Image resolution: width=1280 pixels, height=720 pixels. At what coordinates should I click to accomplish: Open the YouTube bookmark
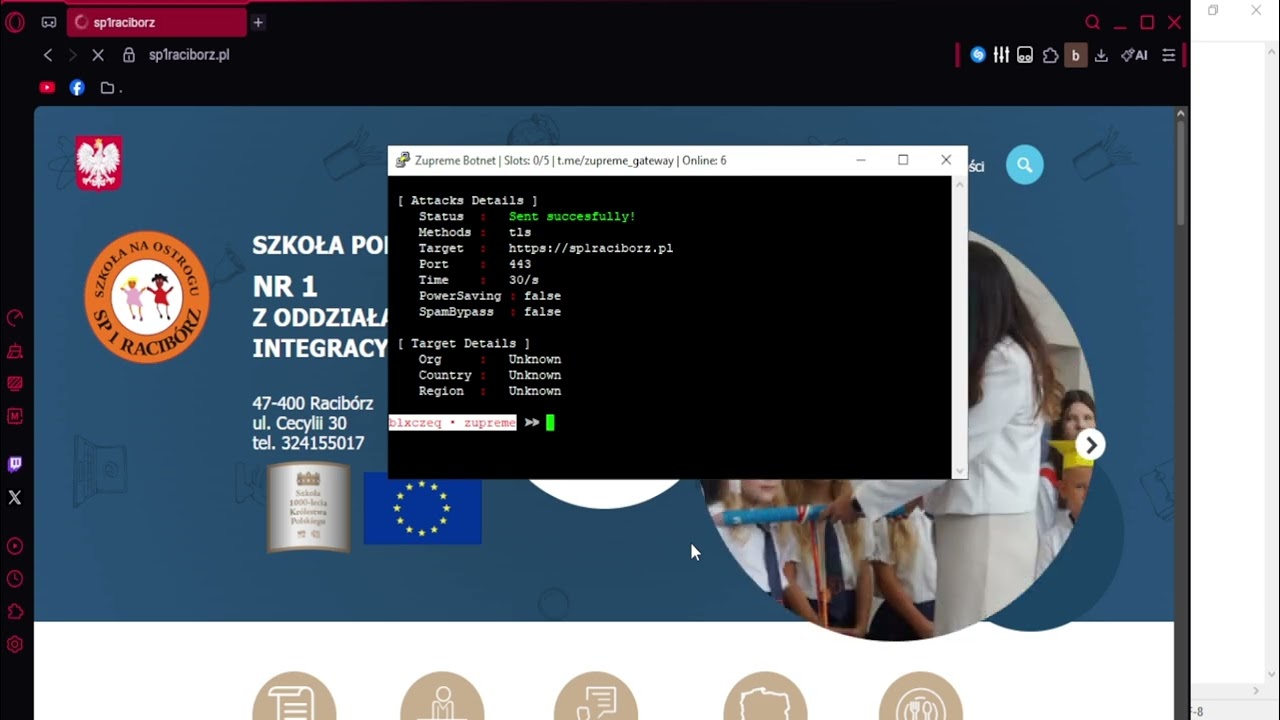[47, 88]
